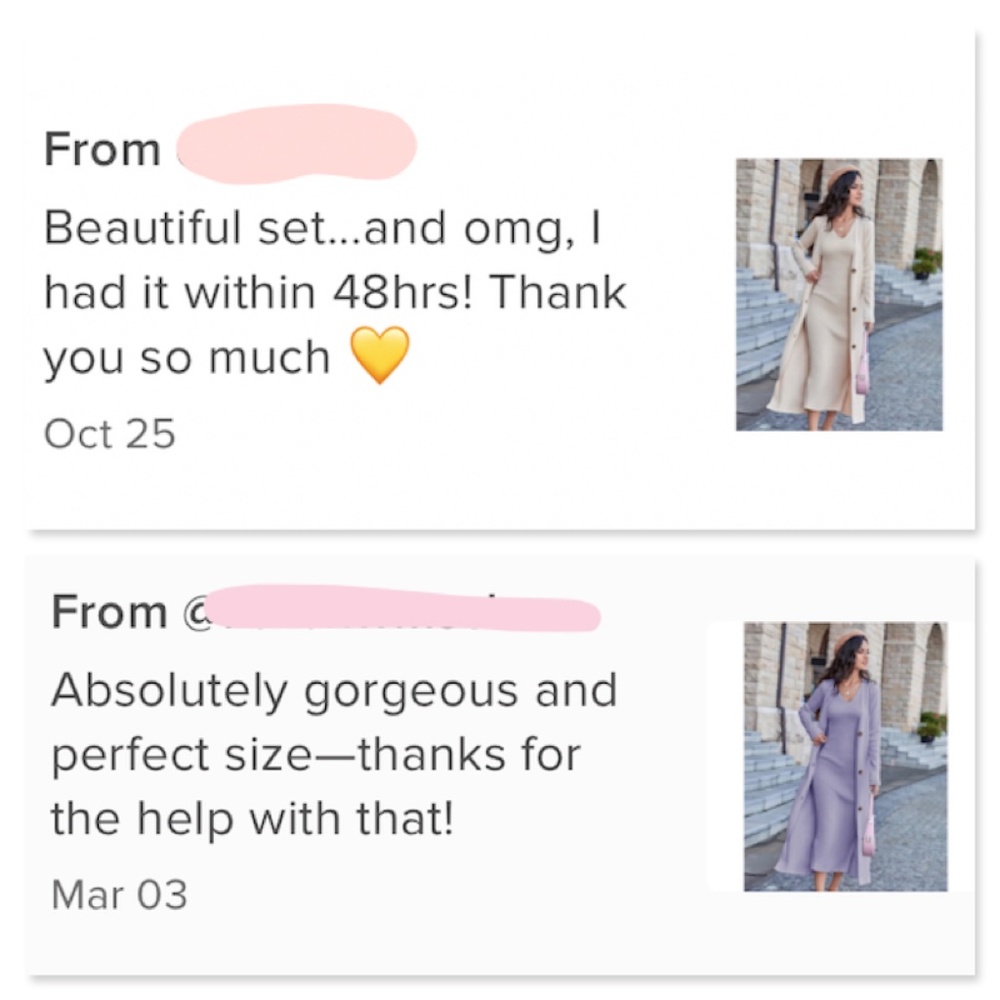Click the "perfect size—thanks for" line
Viewport: 1000px width, 1000px height.
(315, 755)
